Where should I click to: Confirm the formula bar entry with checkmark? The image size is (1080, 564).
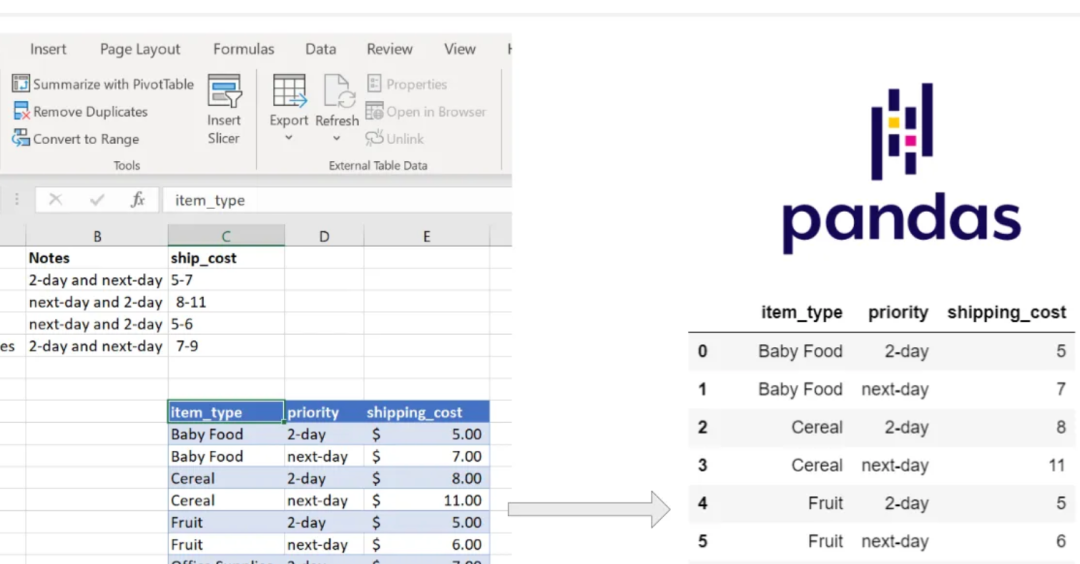(96, 200)
